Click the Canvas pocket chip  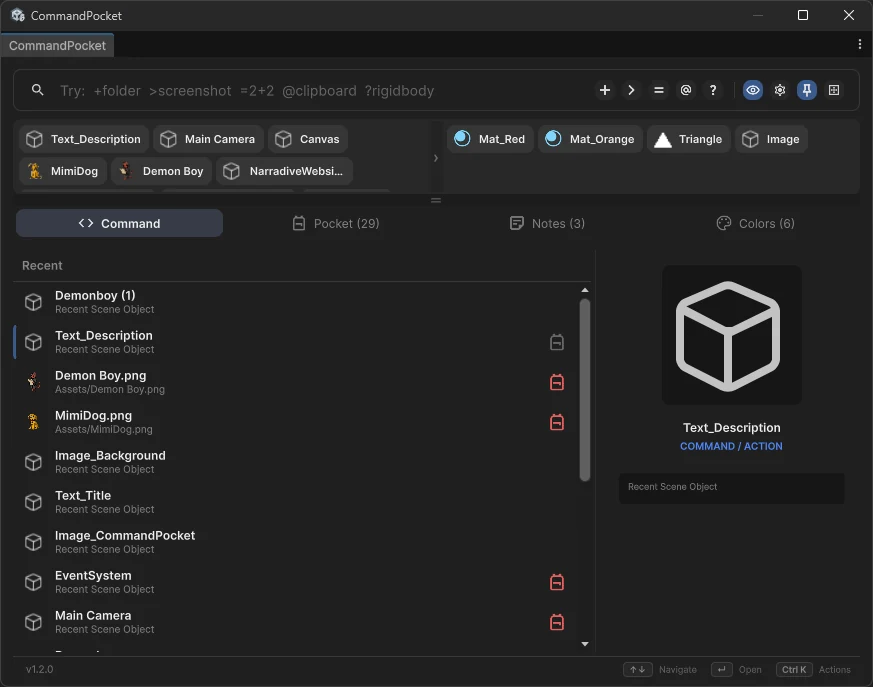[308, 139]
